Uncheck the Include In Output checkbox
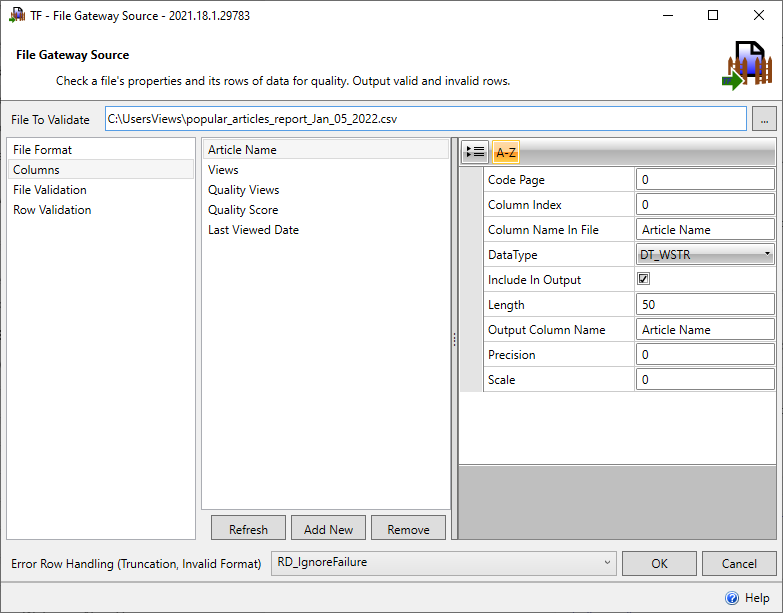This screenshot has width=783, height=613. click(x=644, y=279)
